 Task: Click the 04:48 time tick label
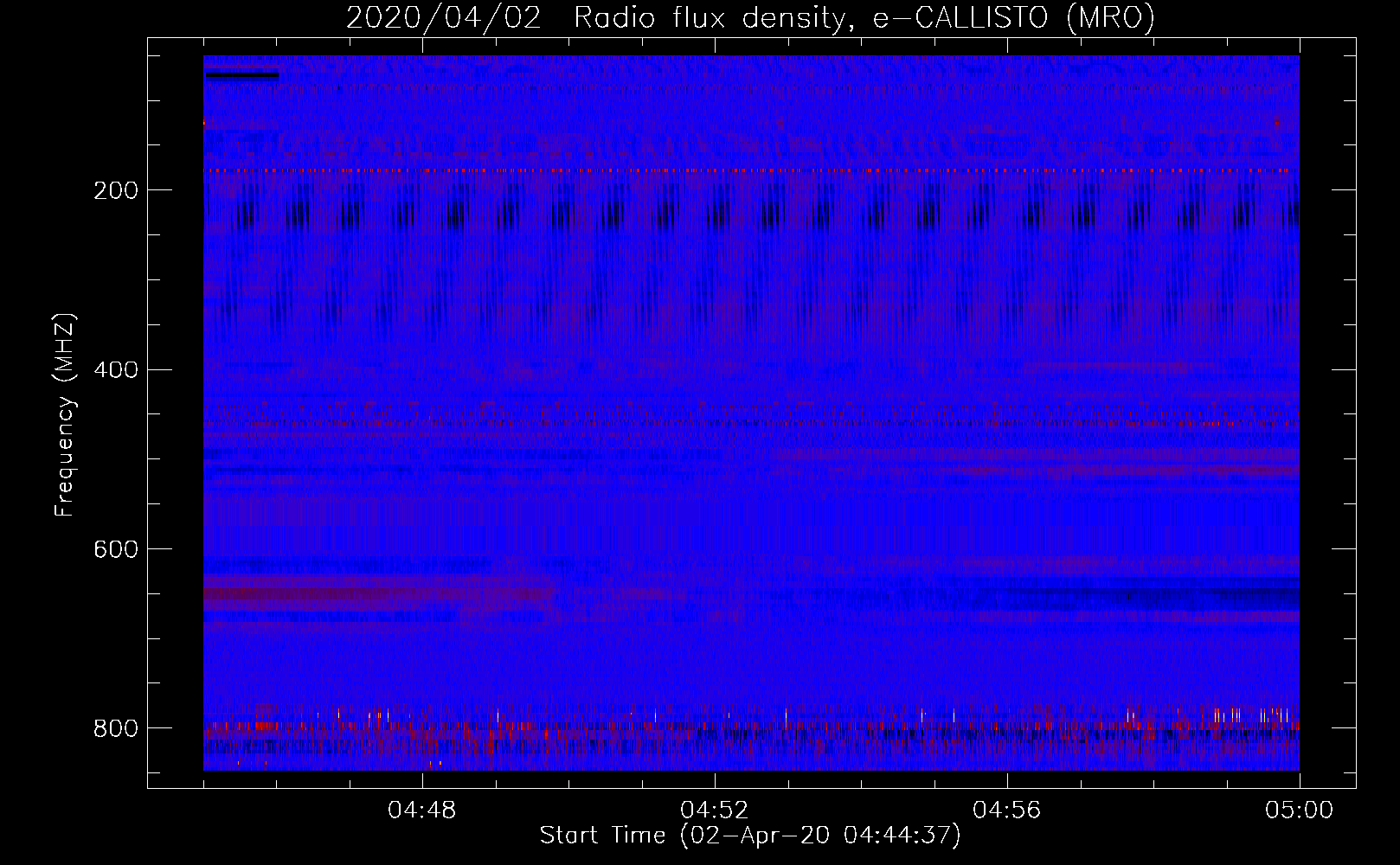(422, 811)
